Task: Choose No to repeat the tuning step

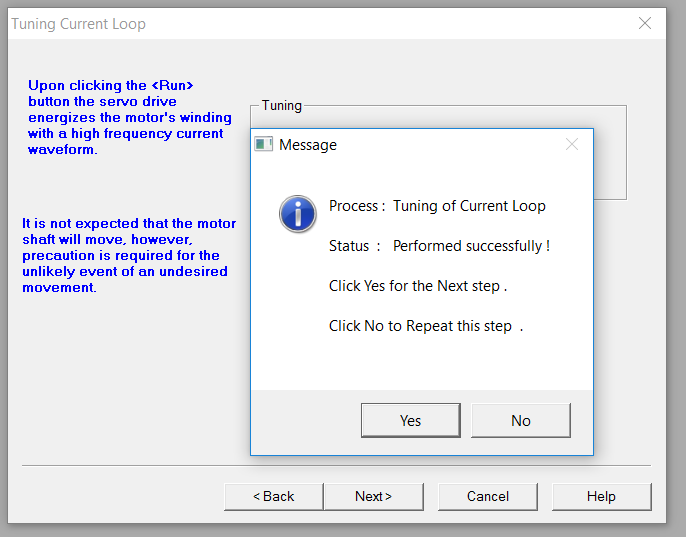Action: point(521,420)
